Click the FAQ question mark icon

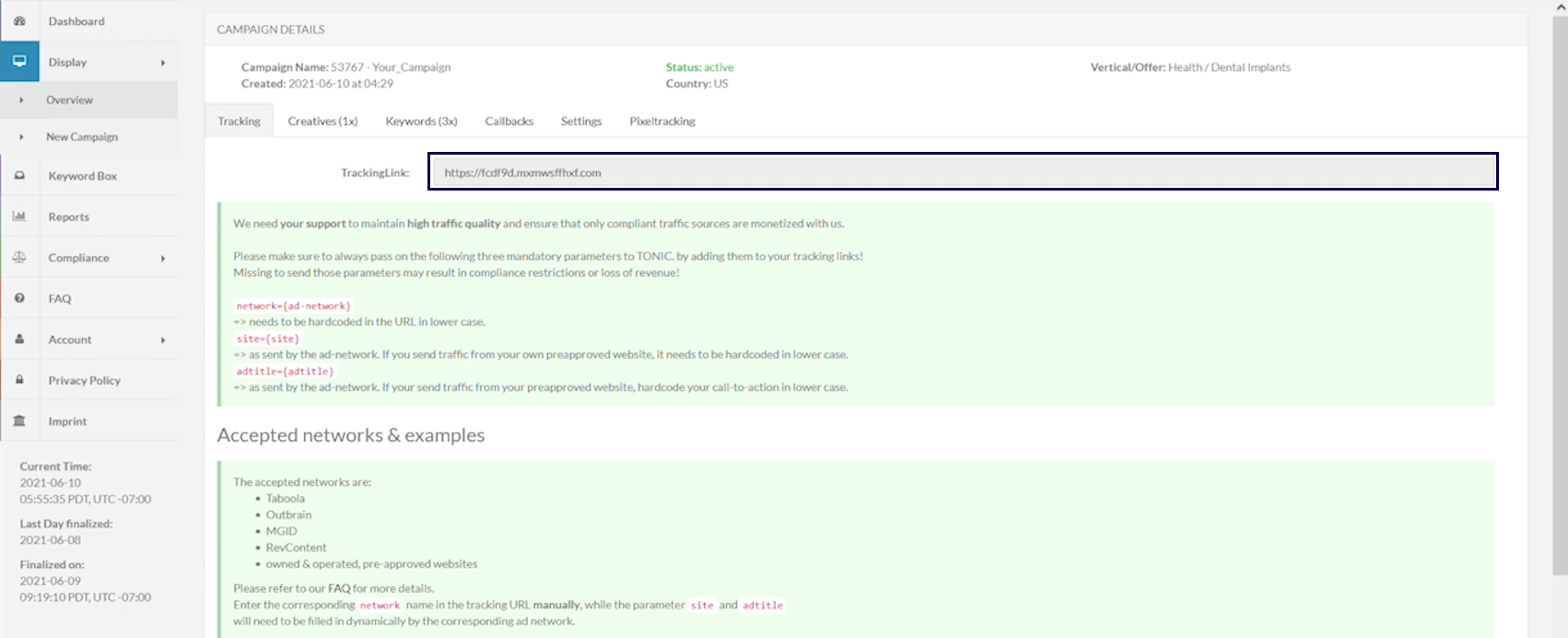(x=19, y=298)
